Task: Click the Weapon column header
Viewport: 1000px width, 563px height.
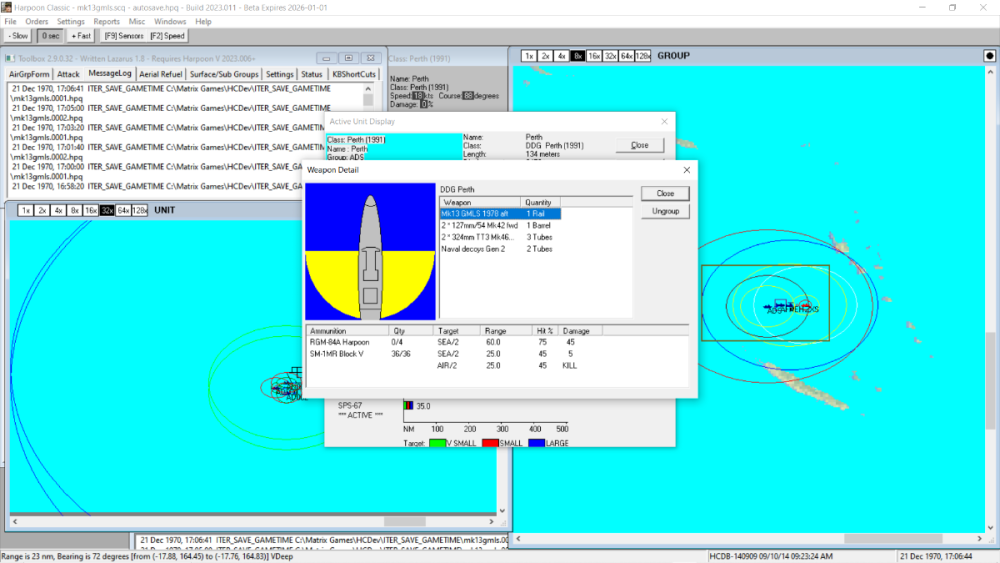Action: click(480, 202)
